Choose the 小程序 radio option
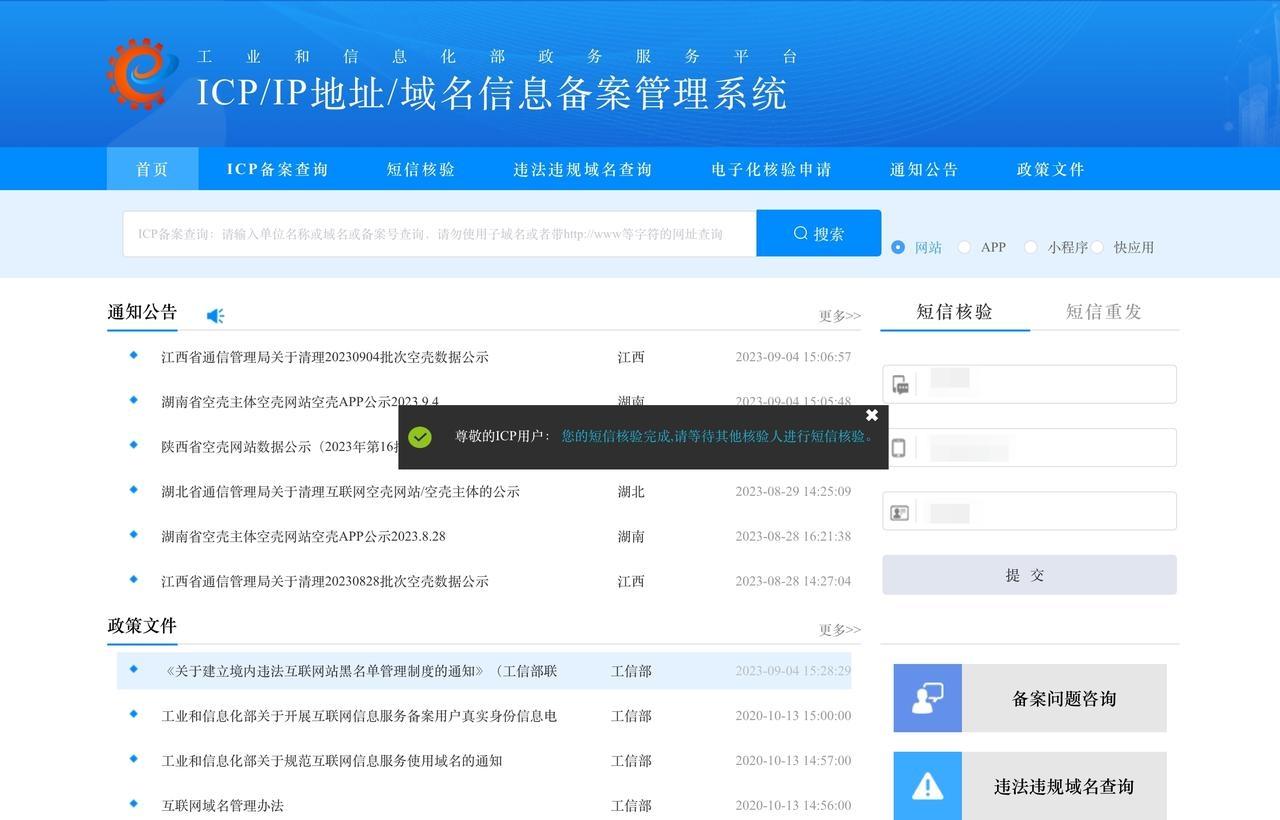Screen dimensions: 1280x820 point(1031,247)
